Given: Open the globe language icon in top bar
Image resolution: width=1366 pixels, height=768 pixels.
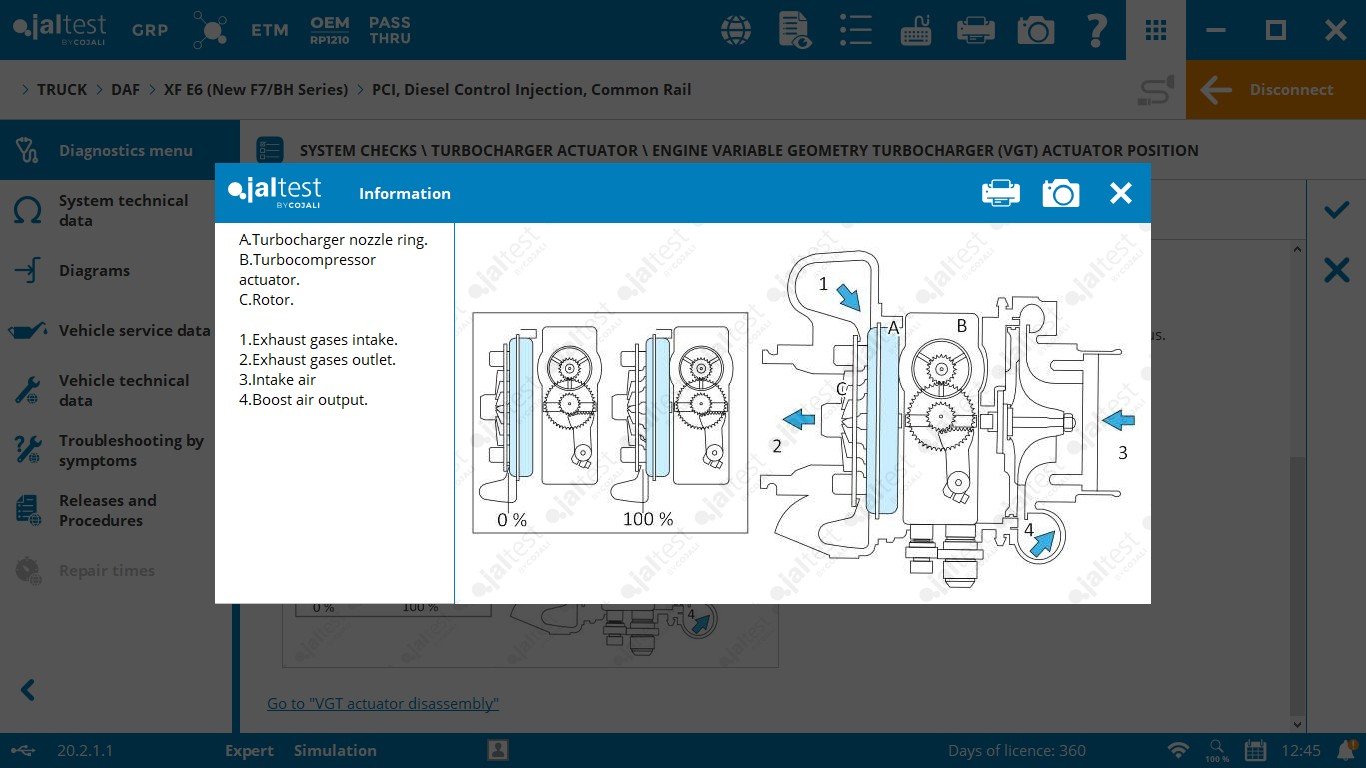Looking at the screenshot, I should point(737,30).
